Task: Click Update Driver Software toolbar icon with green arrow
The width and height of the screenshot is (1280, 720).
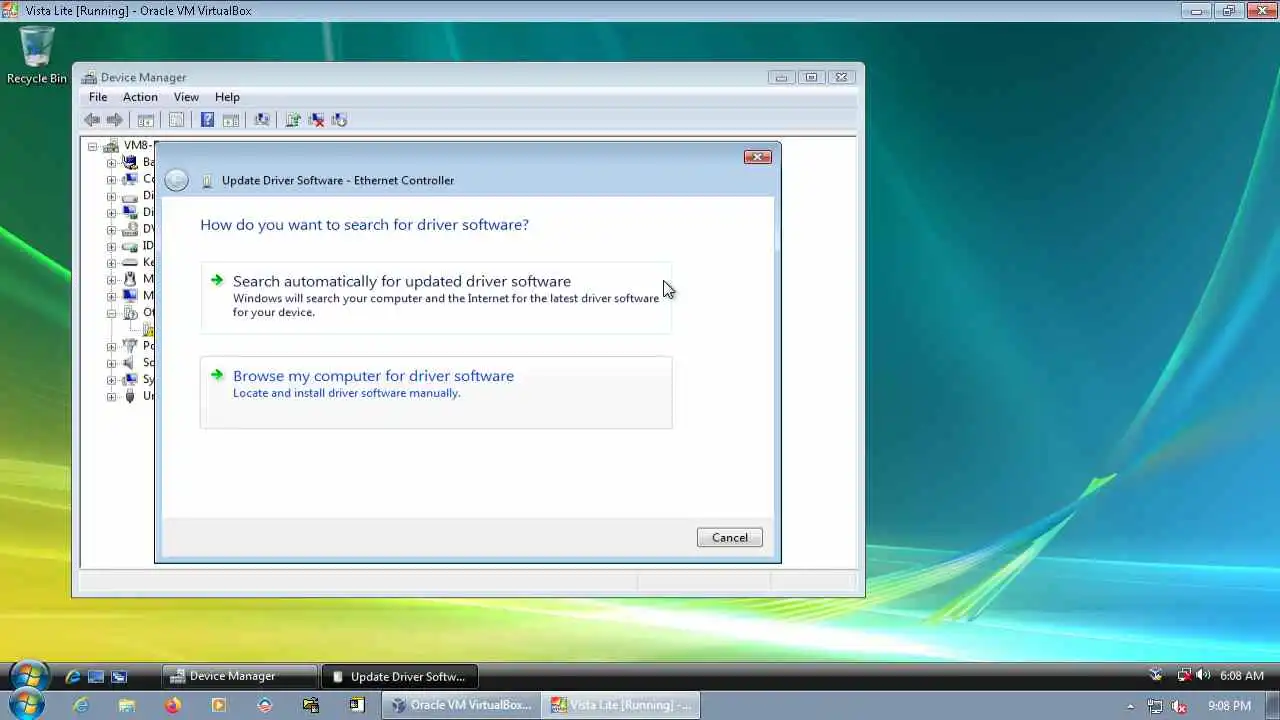Action: tap(293, 120)
